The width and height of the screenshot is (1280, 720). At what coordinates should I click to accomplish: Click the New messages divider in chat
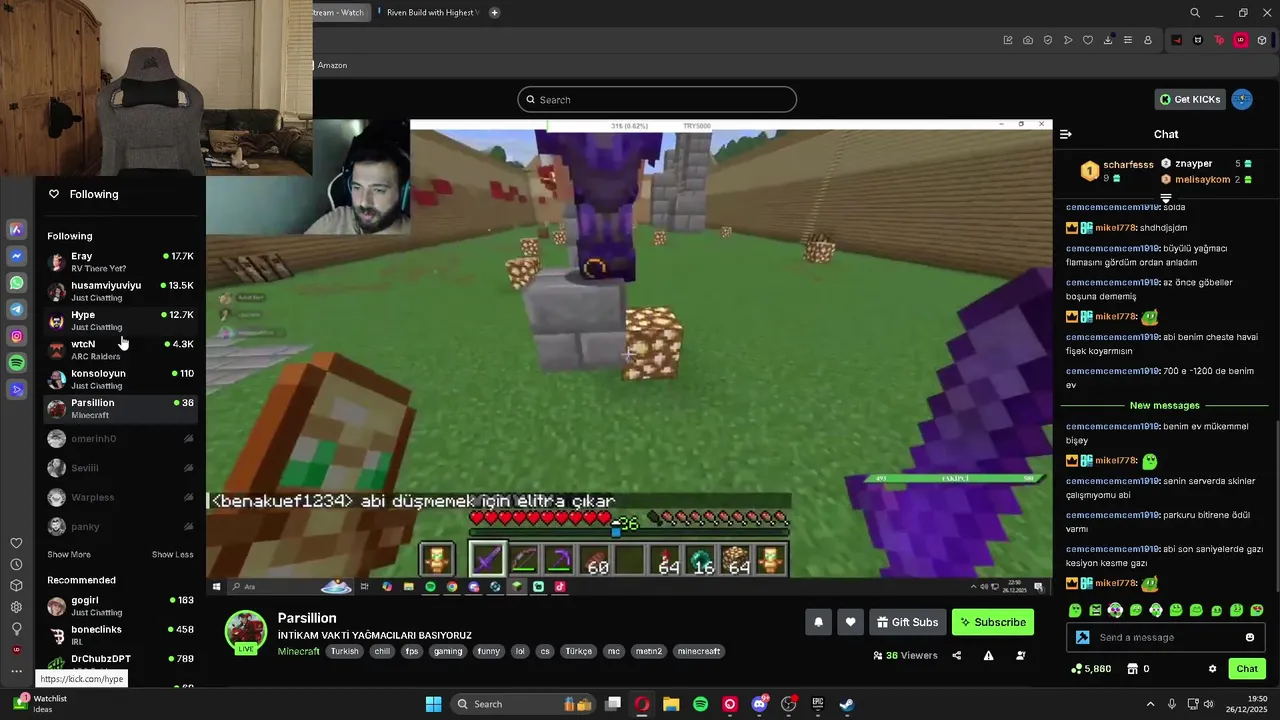1164,405
